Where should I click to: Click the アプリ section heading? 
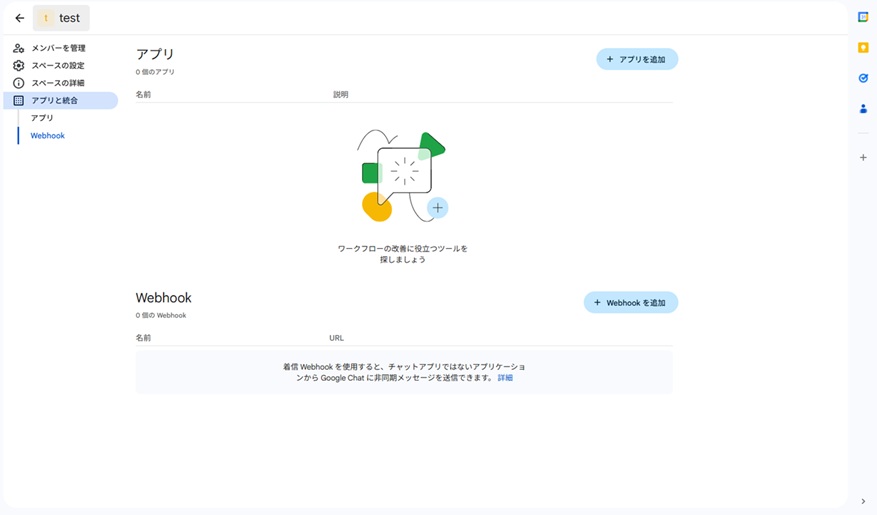tap(155, 54)
